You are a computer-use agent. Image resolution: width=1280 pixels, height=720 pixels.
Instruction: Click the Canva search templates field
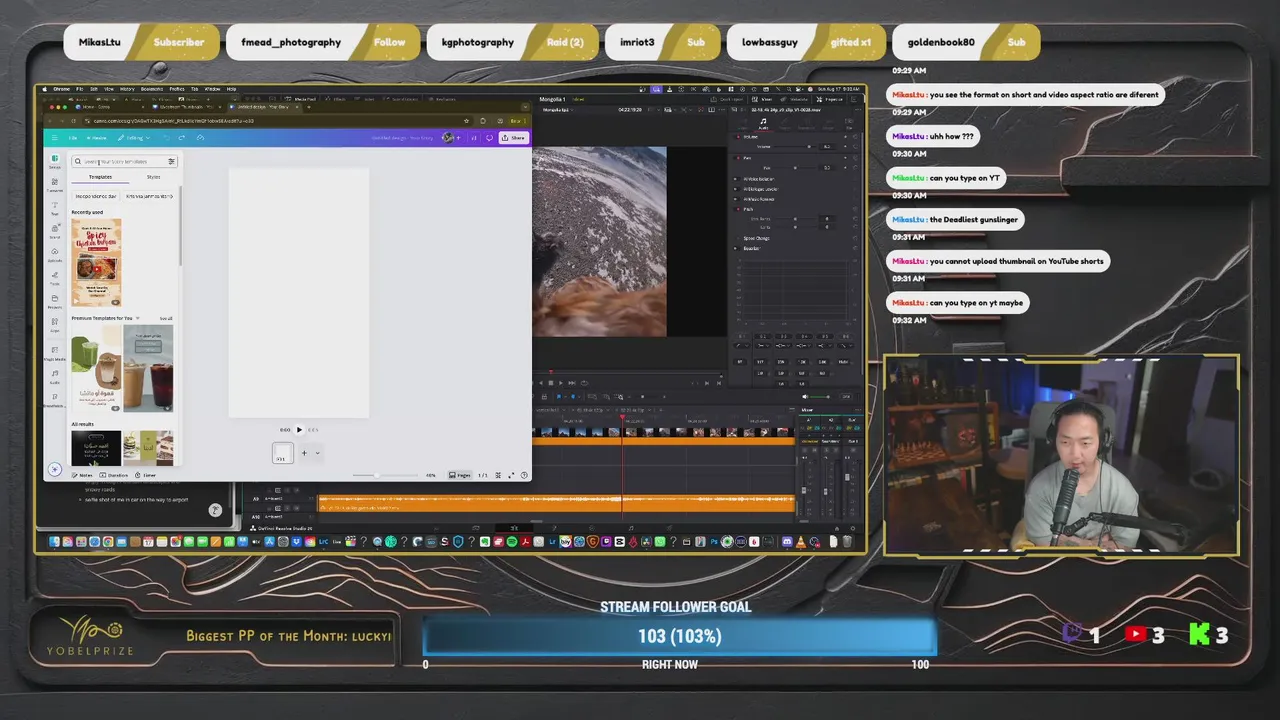click(124, 162)
